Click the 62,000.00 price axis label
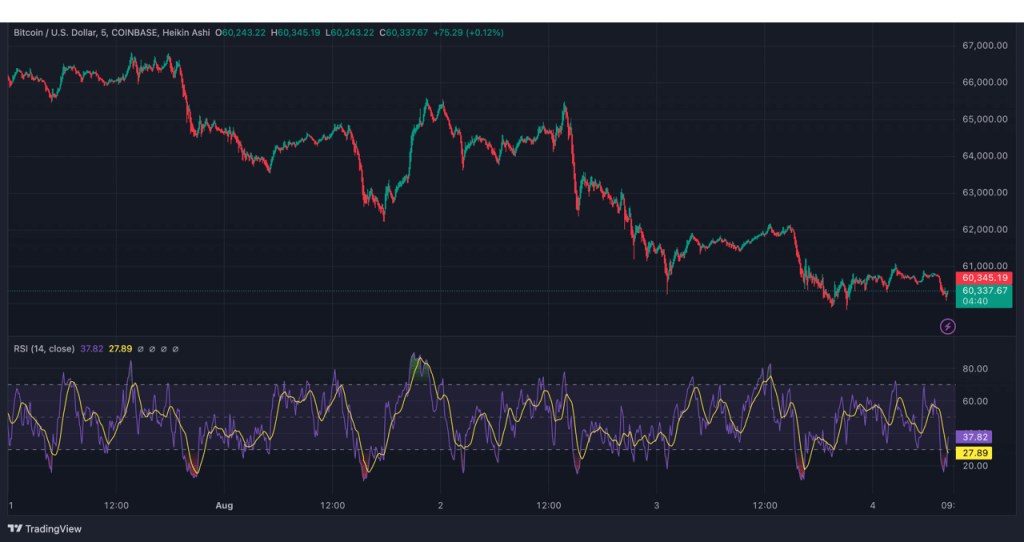Viewport: 1024px width, 542px height. pos(984,229)
